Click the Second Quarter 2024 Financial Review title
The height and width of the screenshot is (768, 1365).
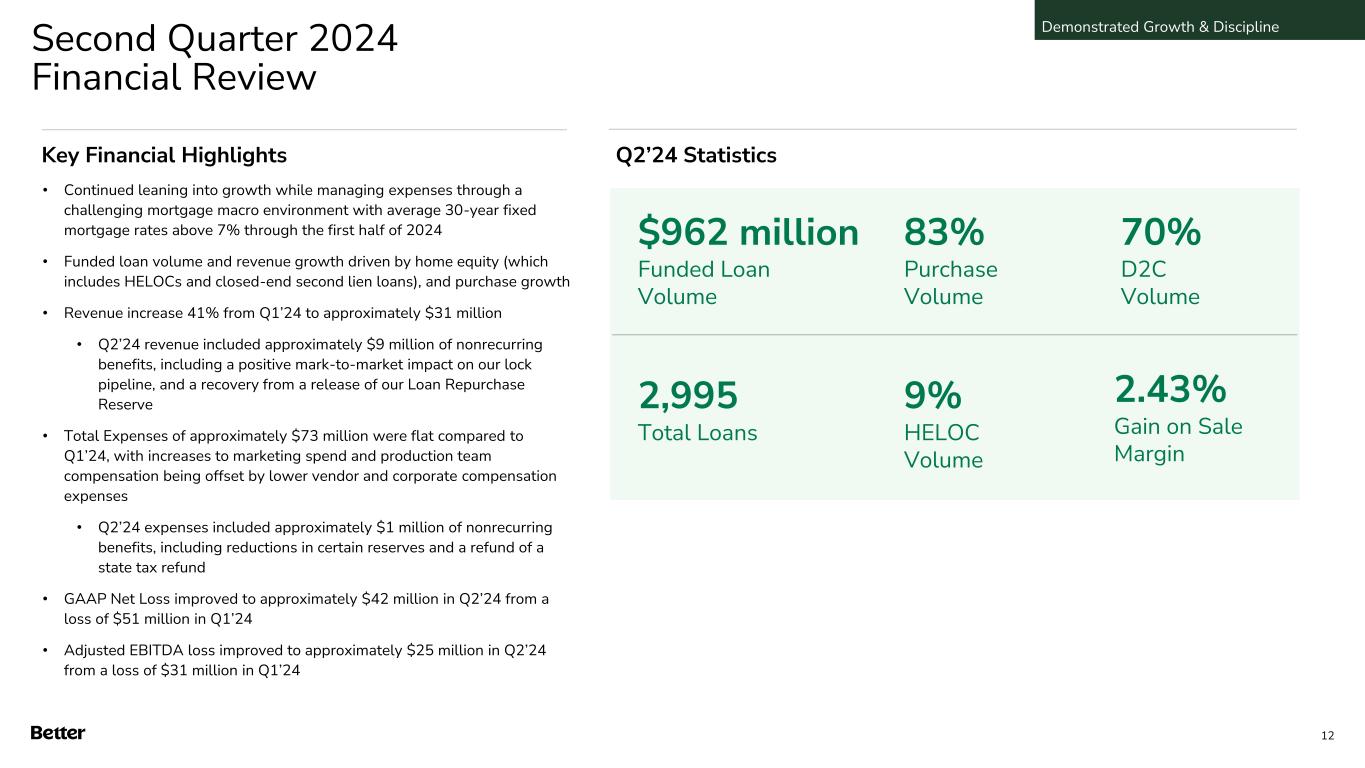(215, 58)
